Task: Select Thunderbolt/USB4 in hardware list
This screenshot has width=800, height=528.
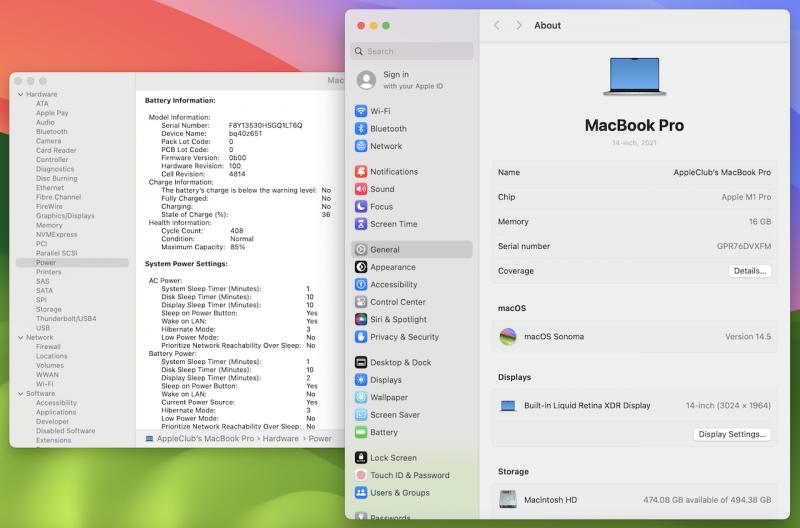Action: pos(66,318)
